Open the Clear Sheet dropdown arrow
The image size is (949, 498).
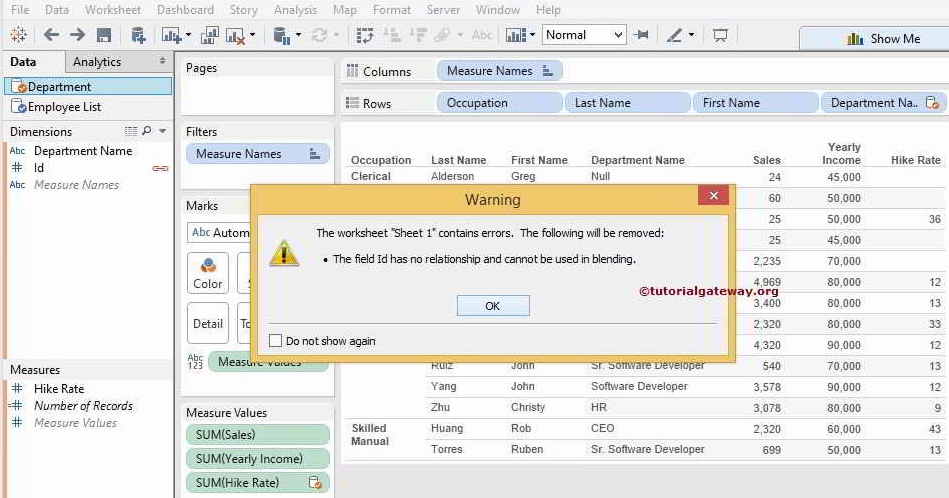click(x=252, y=36)
